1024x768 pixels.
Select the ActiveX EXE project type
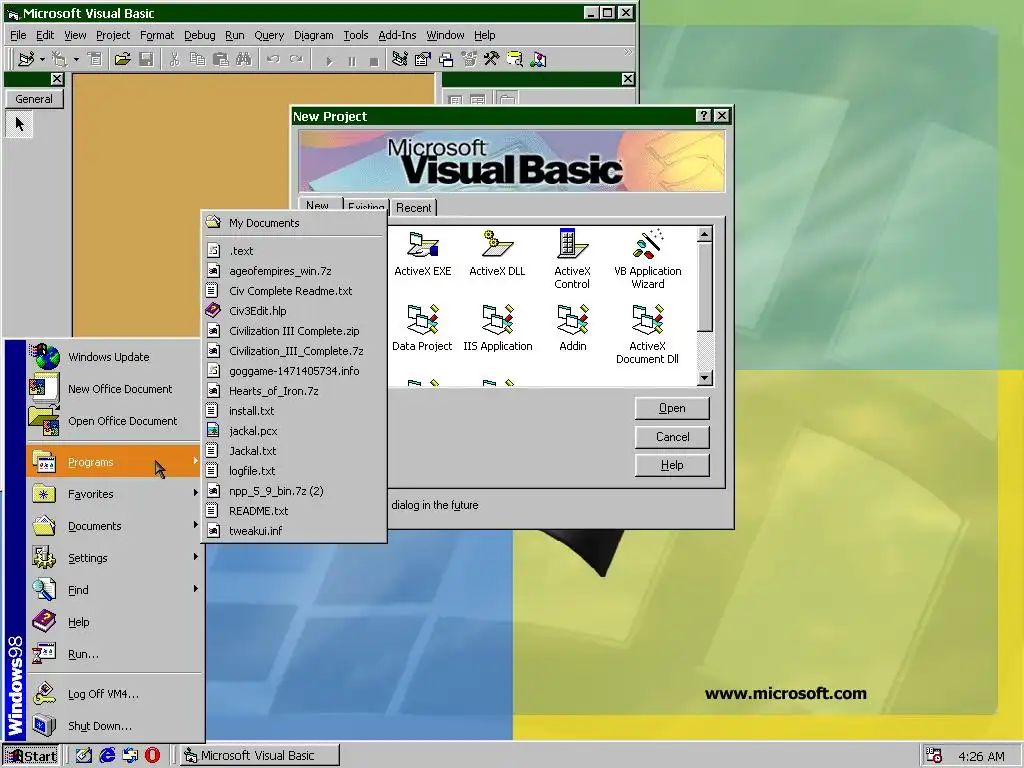[423, 254]
